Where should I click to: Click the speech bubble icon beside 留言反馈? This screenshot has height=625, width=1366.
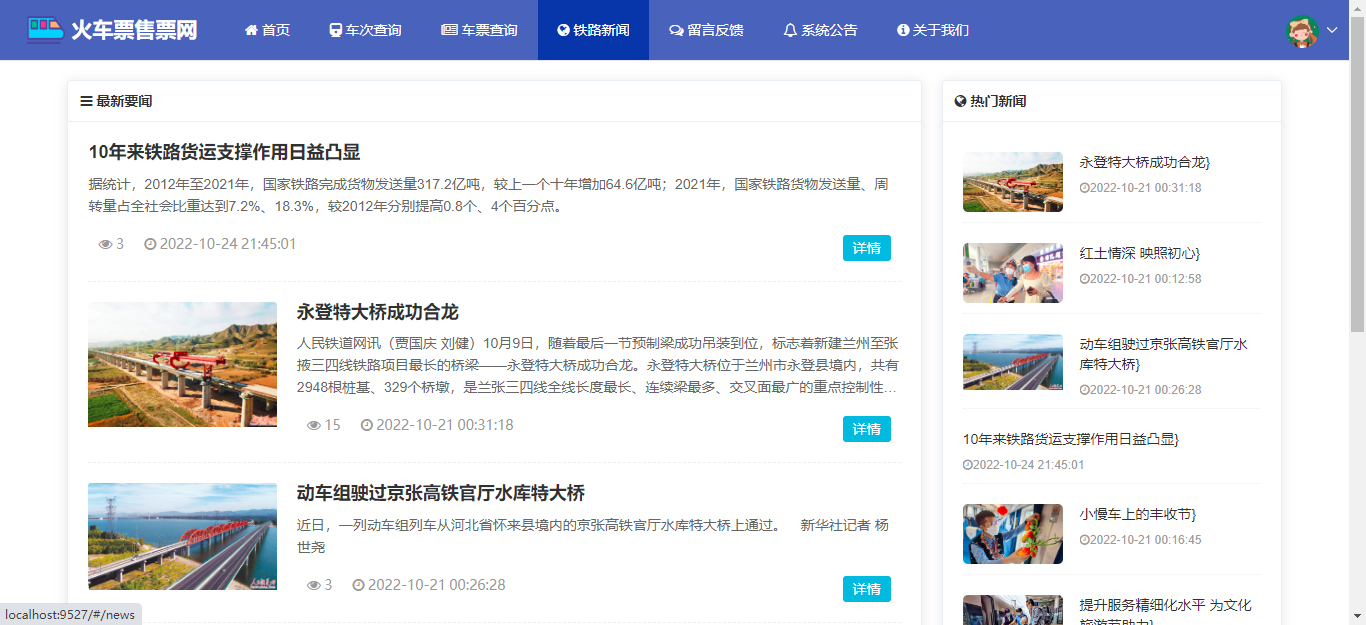[x=676, y=30]
